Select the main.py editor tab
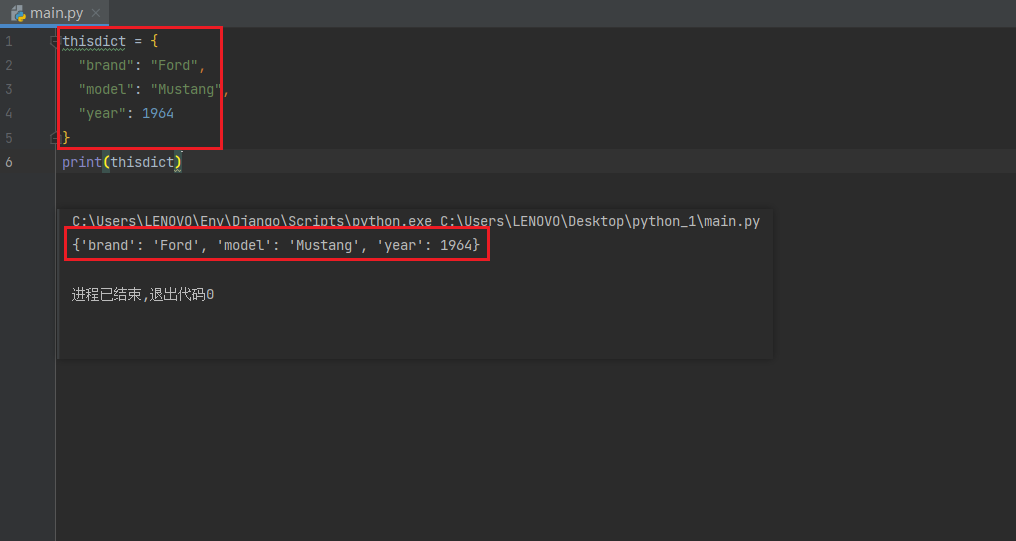Viewport: 1016px width, 541px height. point(56,13)
